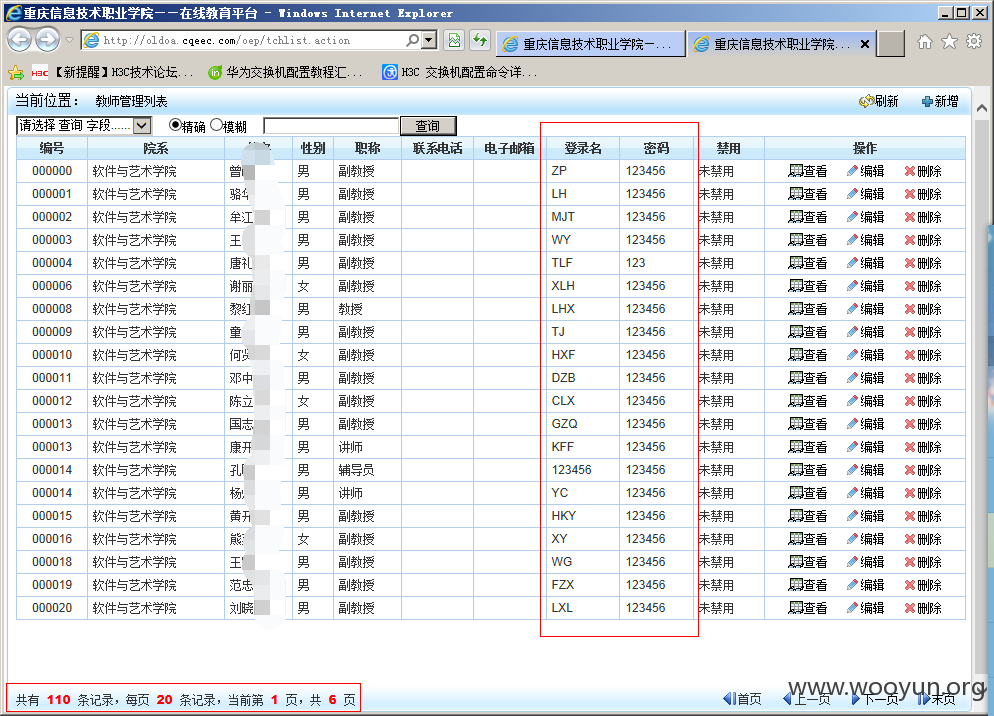Click the 职称 column header

[x=368, y=148]
